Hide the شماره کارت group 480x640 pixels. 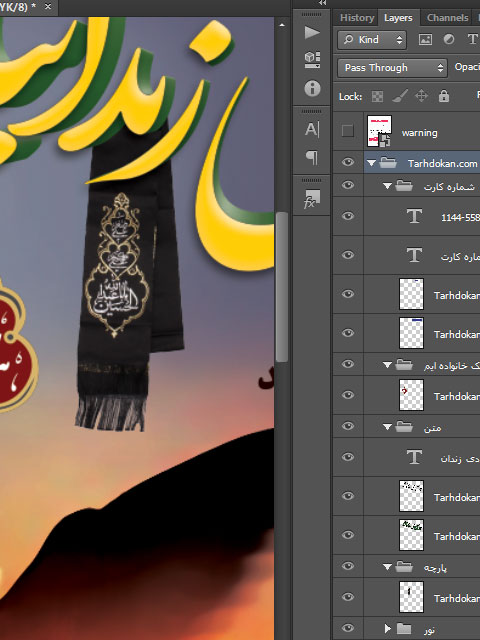pyautogui.click(x=348, y=185)
